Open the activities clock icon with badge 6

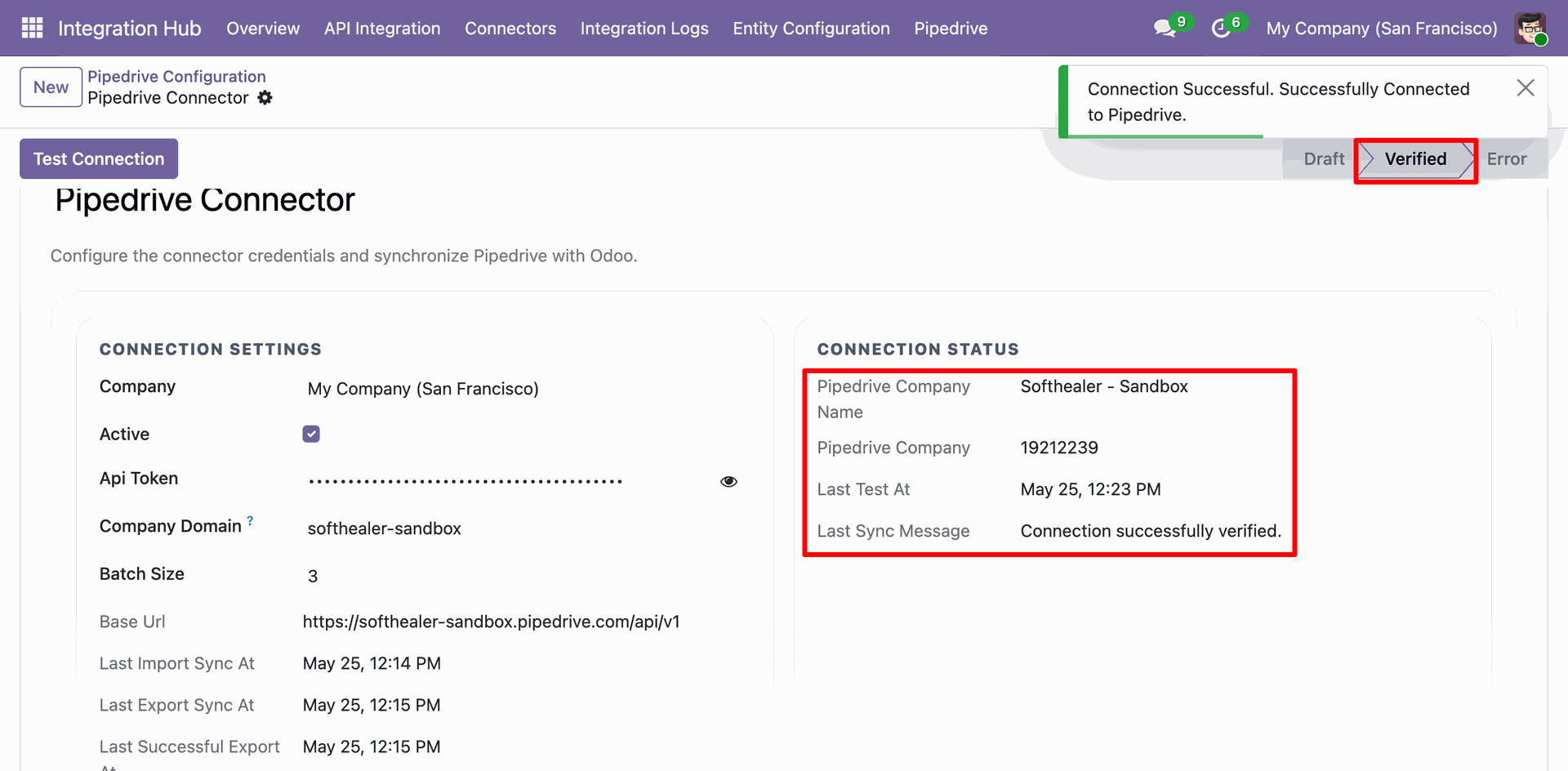[1221, 28]
